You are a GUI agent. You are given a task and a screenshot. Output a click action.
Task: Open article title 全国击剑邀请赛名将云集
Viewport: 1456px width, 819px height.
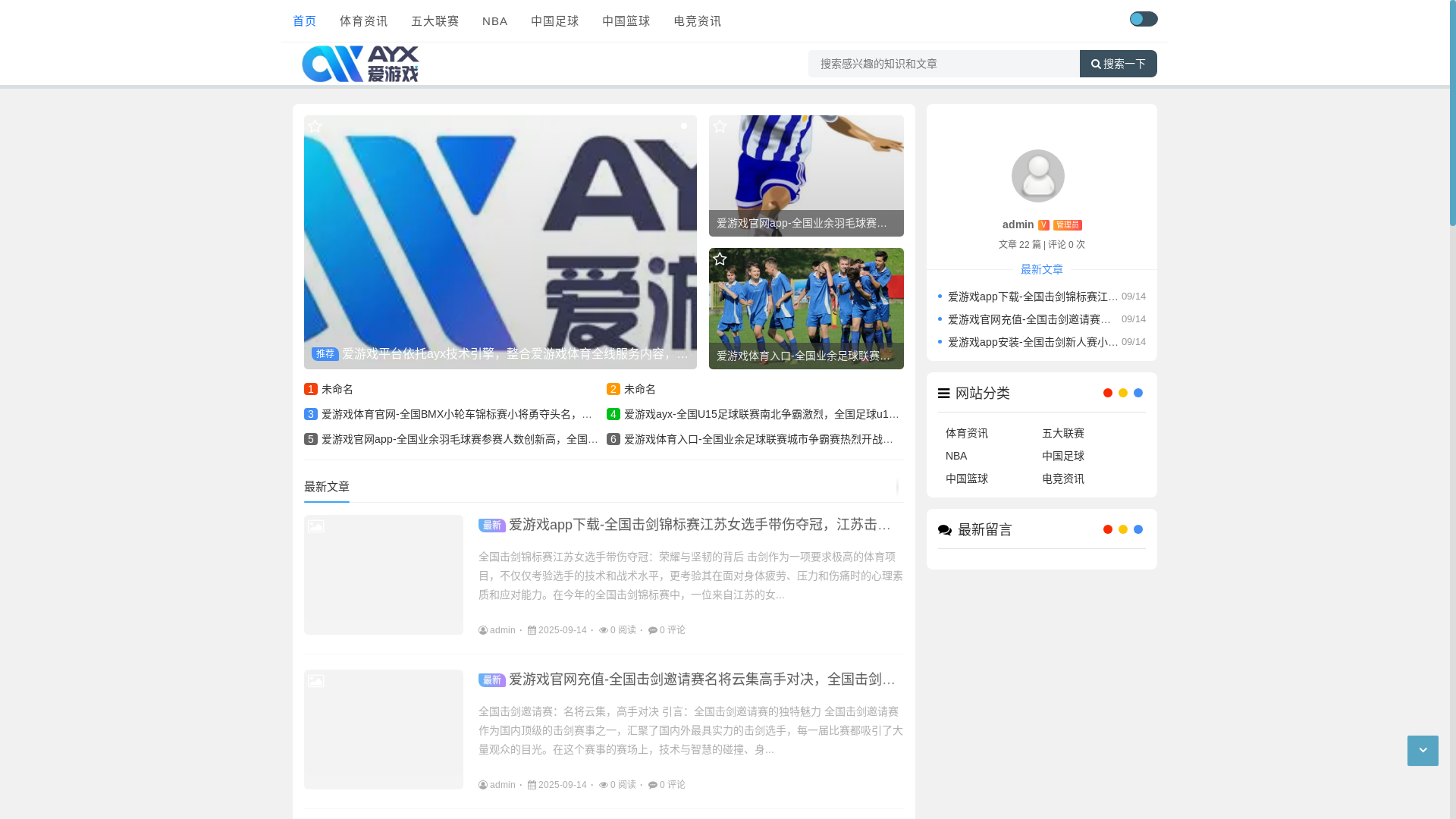(x=702, y=679)
